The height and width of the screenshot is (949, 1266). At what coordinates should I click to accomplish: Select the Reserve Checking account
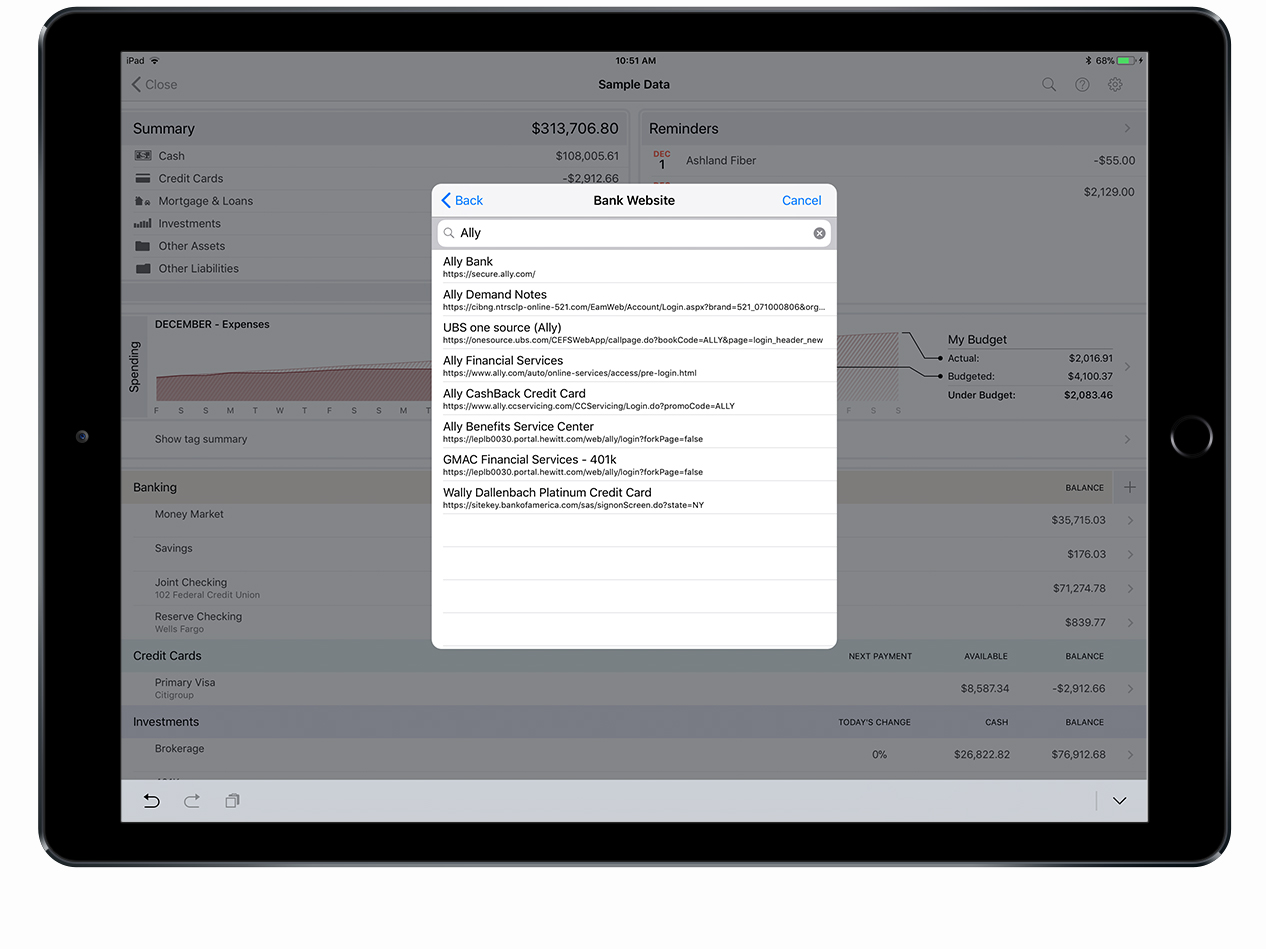pos(634,622)
